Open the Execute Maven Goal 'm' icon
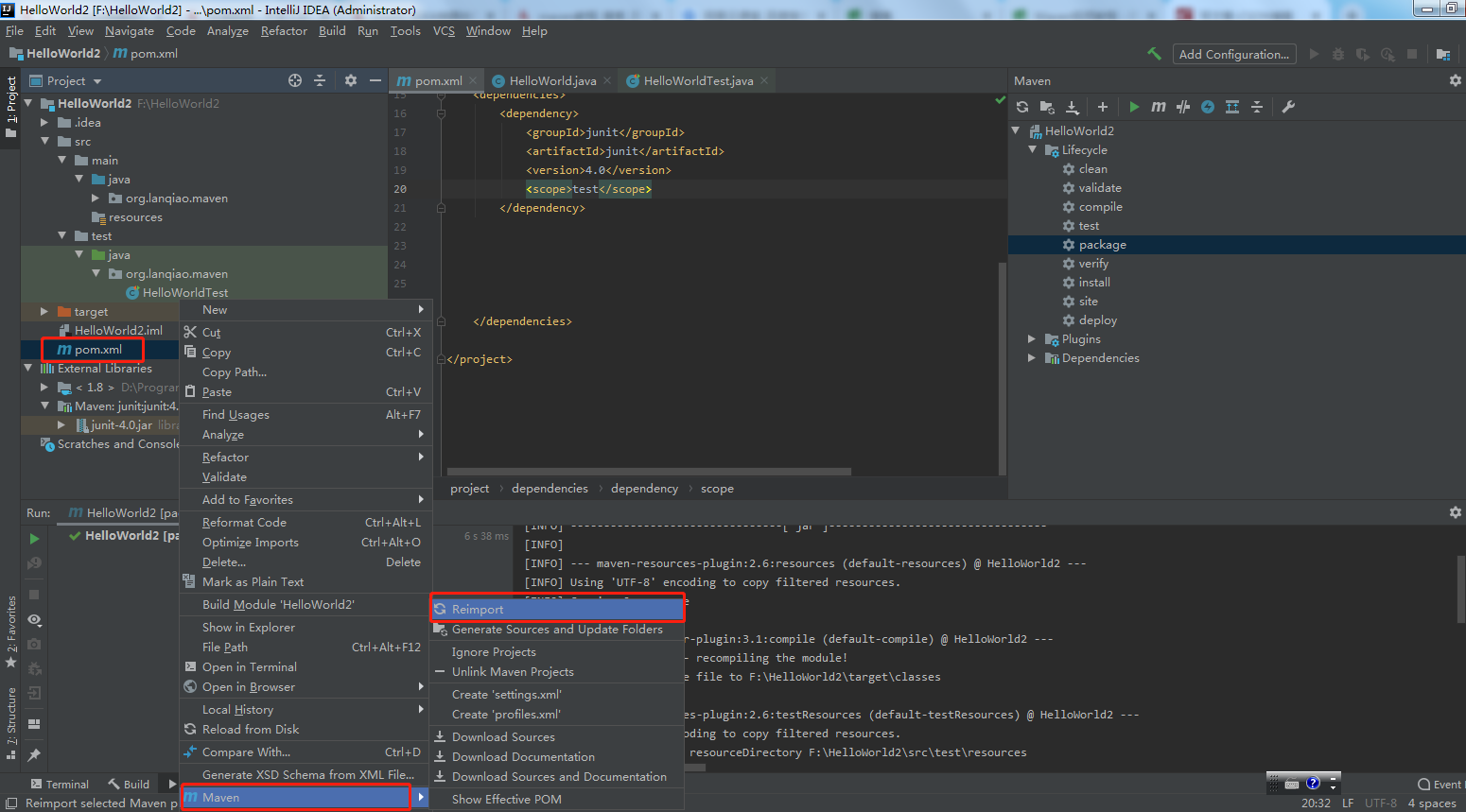This screenshot has width=1466, height=812. click(x=1158, y=107)
